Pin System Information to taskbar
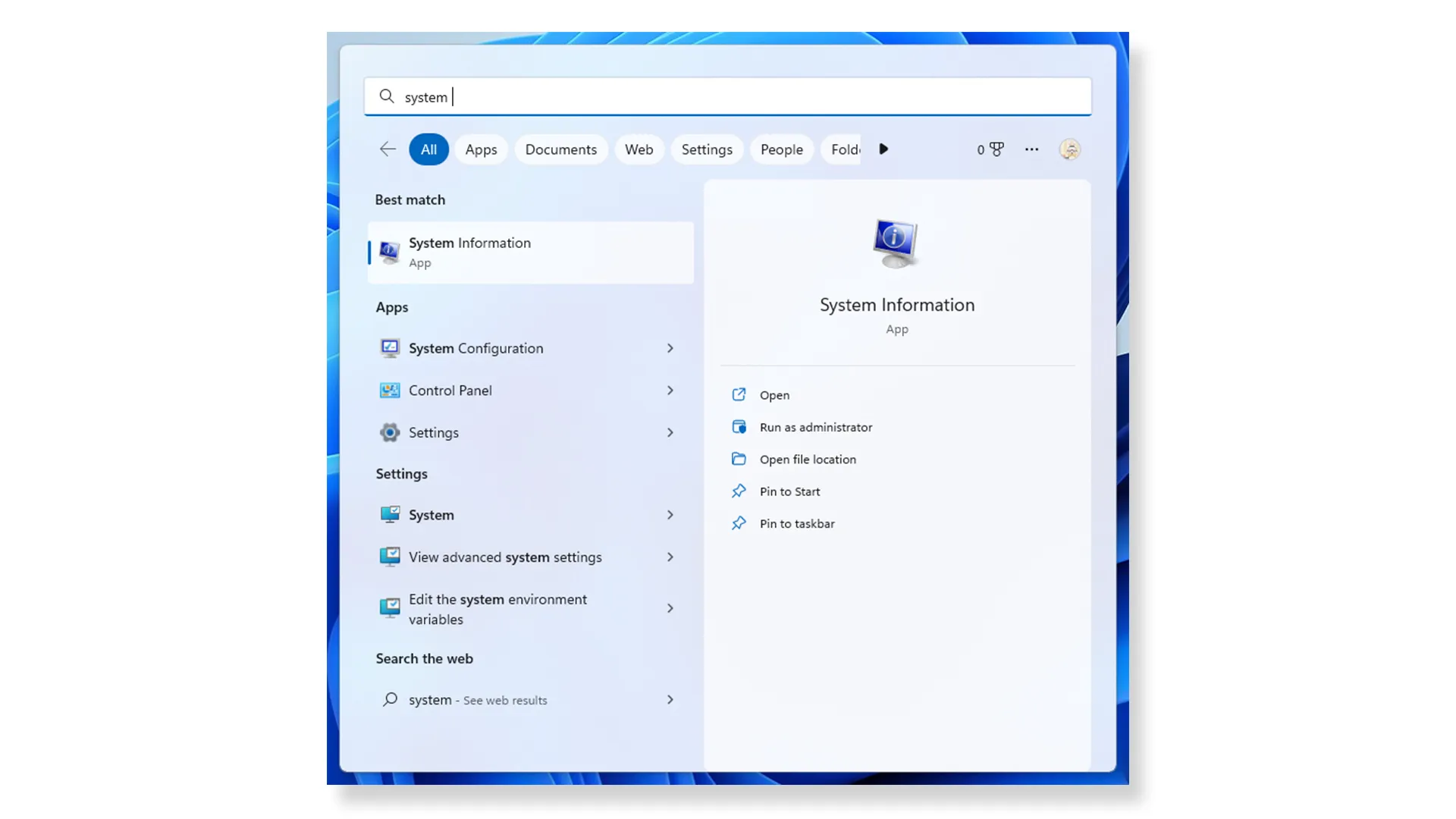The height and width of the screenshot is (819, 1456). (796, 524)
